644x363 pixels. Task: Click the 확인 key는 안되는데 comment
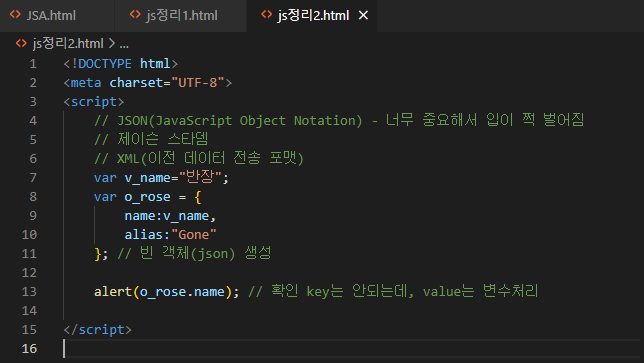coord(393,292)
